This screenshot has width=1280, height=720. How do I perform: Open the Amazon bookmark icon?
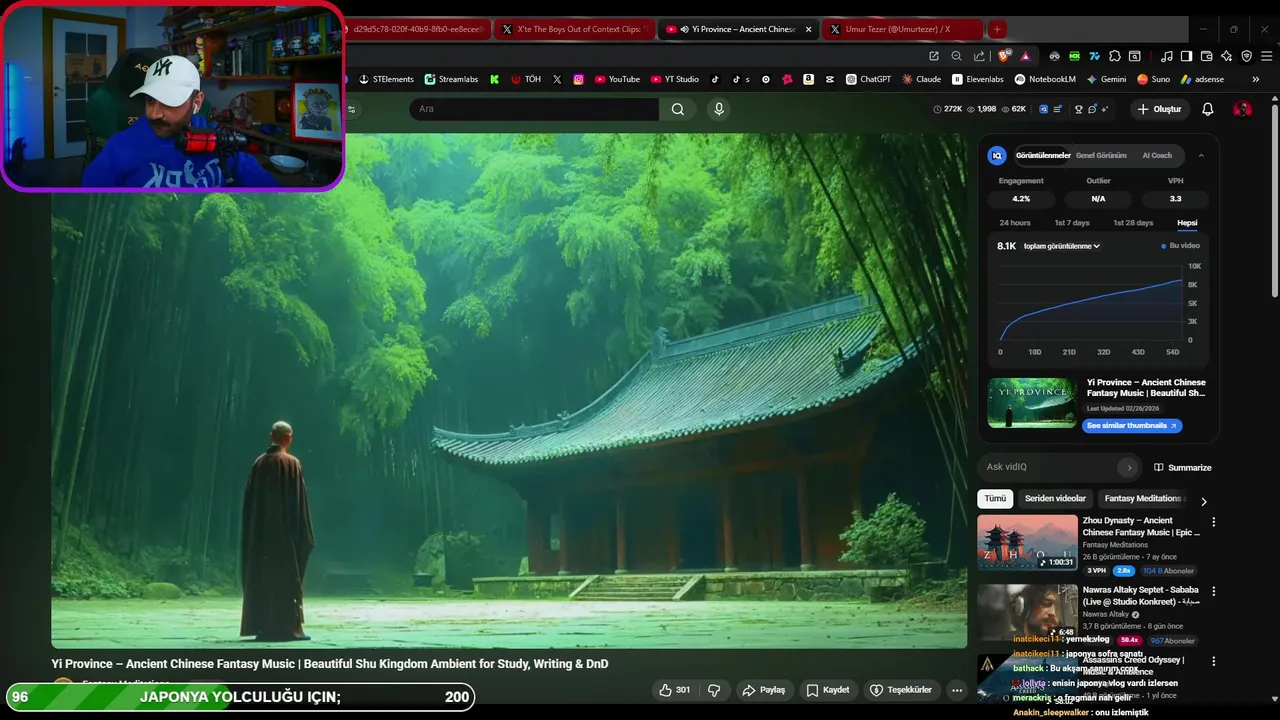pos(808,79)
